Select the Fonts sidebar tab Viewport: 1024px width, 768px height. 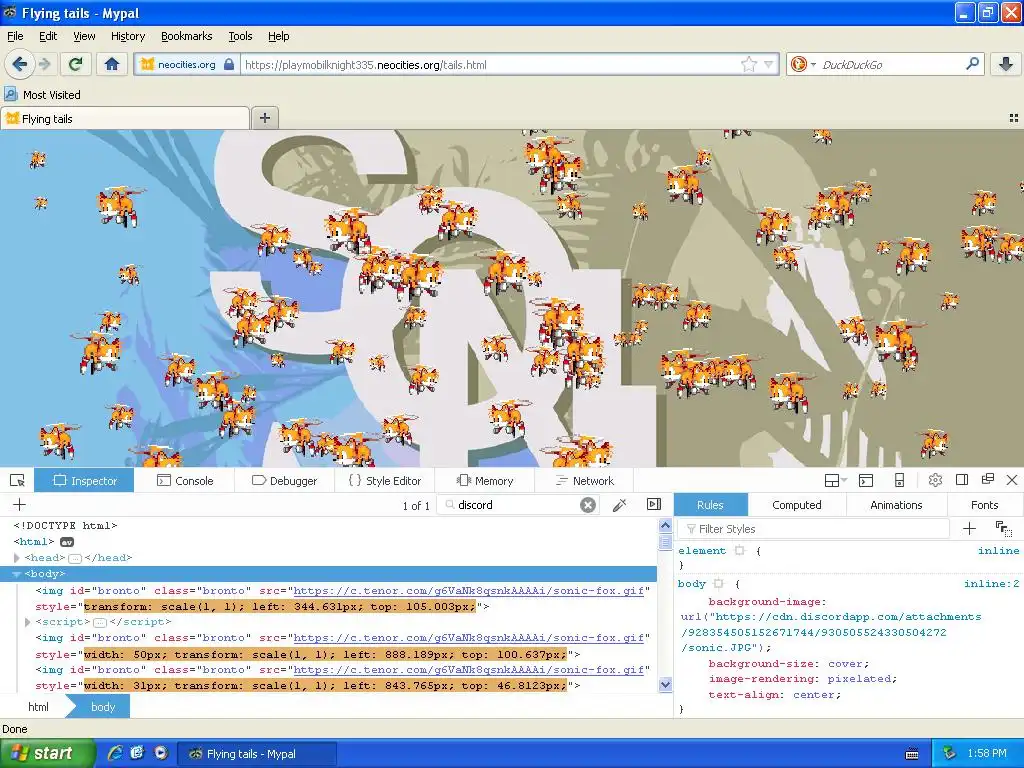pyautogui.click(x=984, y=505)
